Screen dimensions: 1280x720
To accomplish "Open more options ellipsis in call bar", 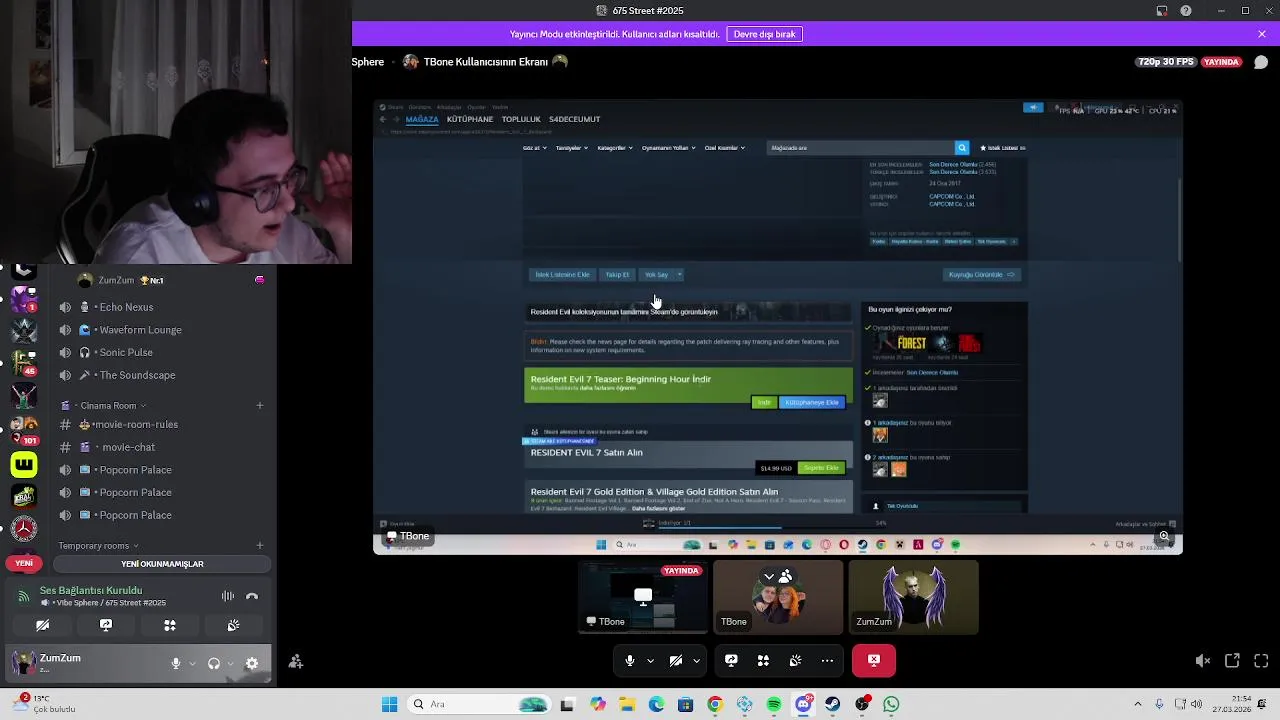I will click(x=827, y=660).
